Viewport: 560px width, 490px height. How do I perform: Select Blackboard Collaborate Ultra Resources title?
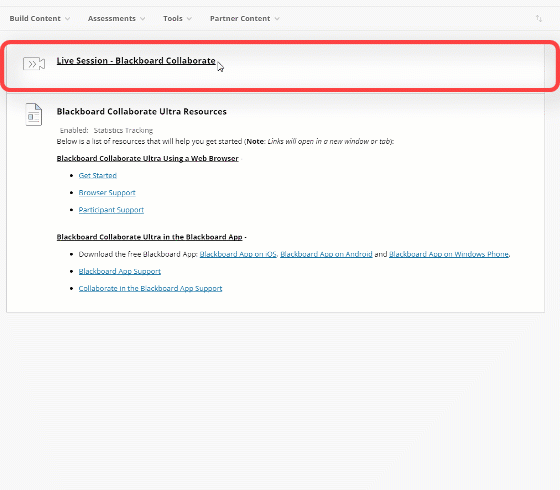tap(141, 111)
